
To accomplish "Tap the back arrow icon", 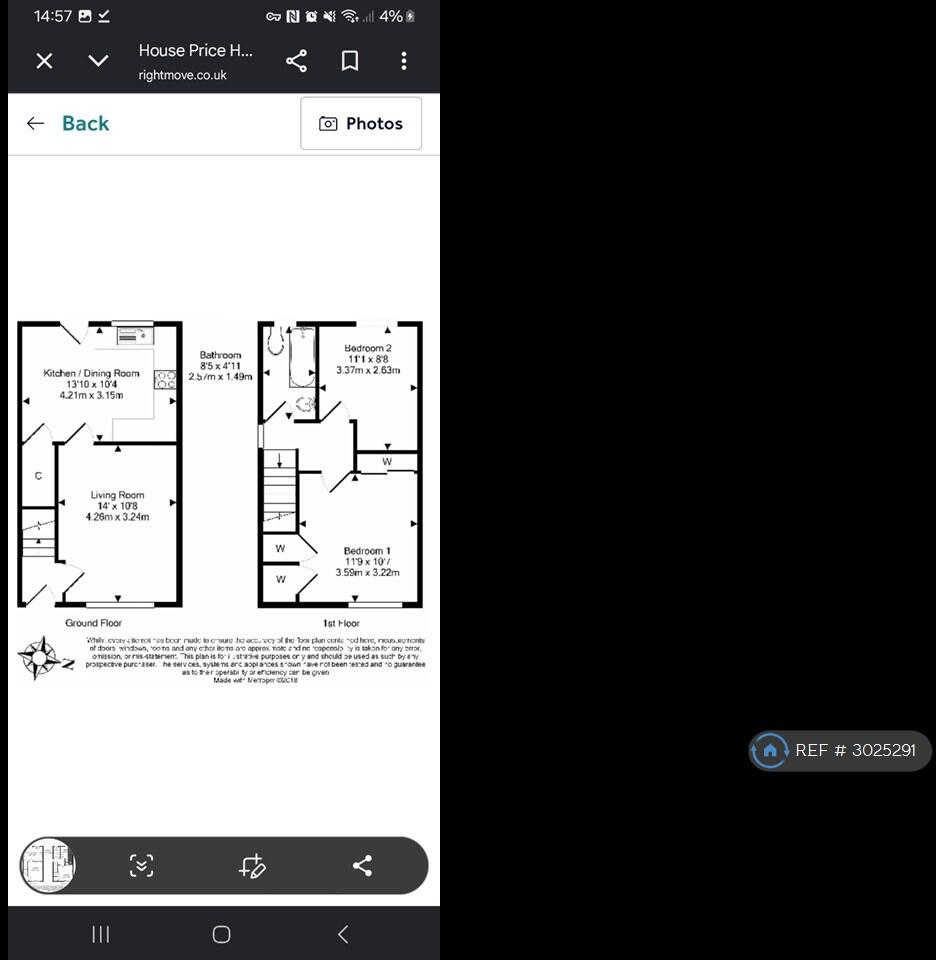I will point(36,123).
